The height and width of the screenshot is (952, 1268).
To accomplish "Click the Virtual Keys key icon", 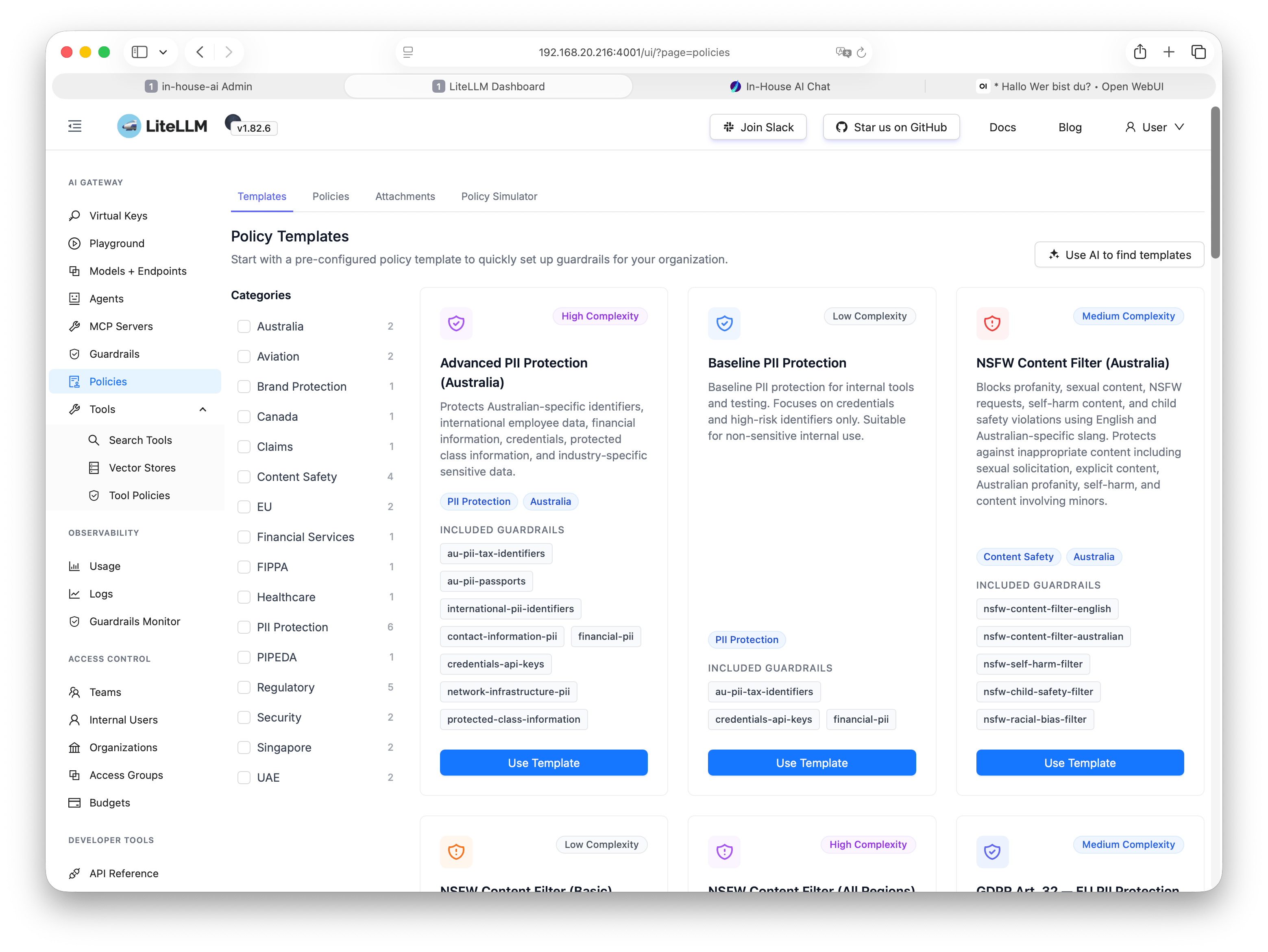I will click(x=74, y=215).
